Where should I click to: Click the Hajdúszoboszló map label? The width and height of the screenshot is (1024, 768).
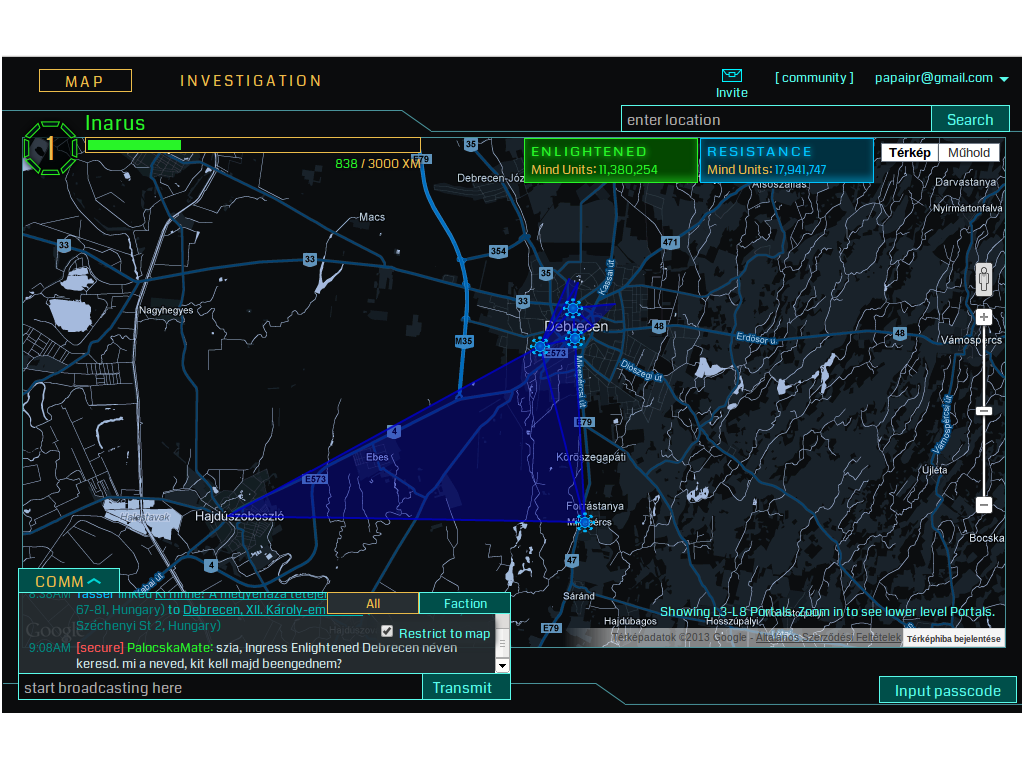pos(240,516)
